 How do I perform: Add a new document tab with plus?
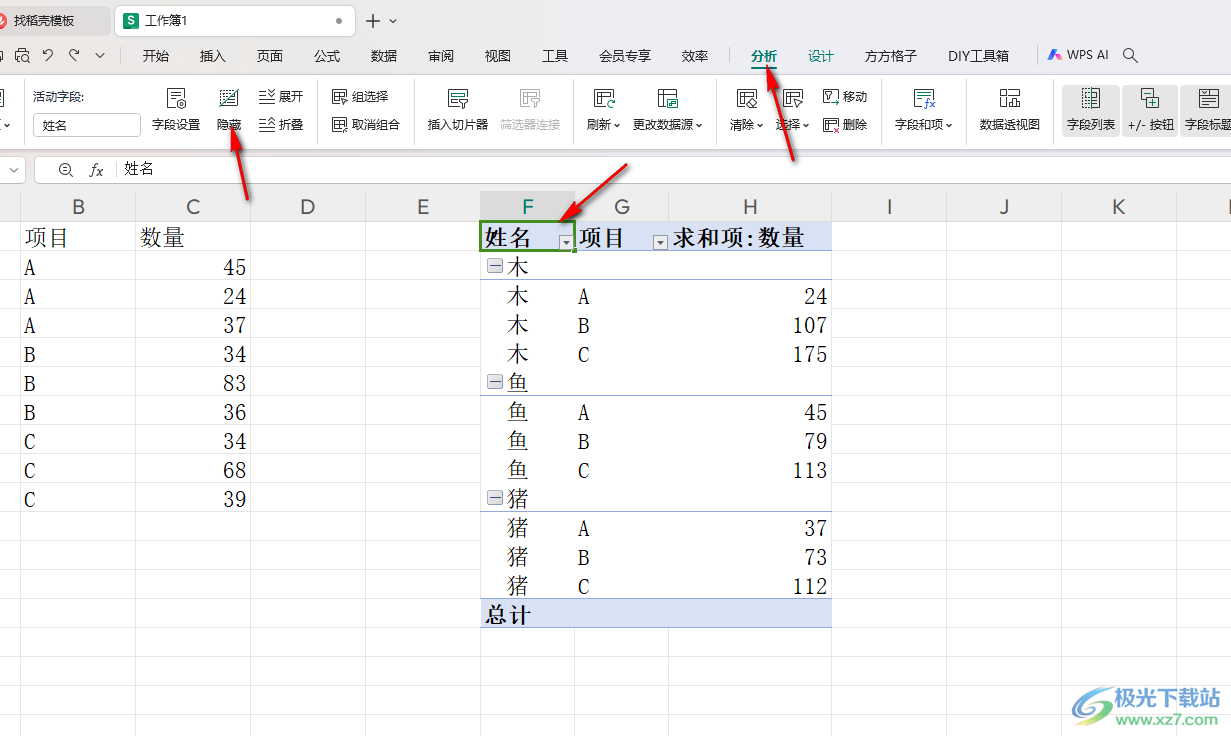pyautogui.click(x=373, y=21)
